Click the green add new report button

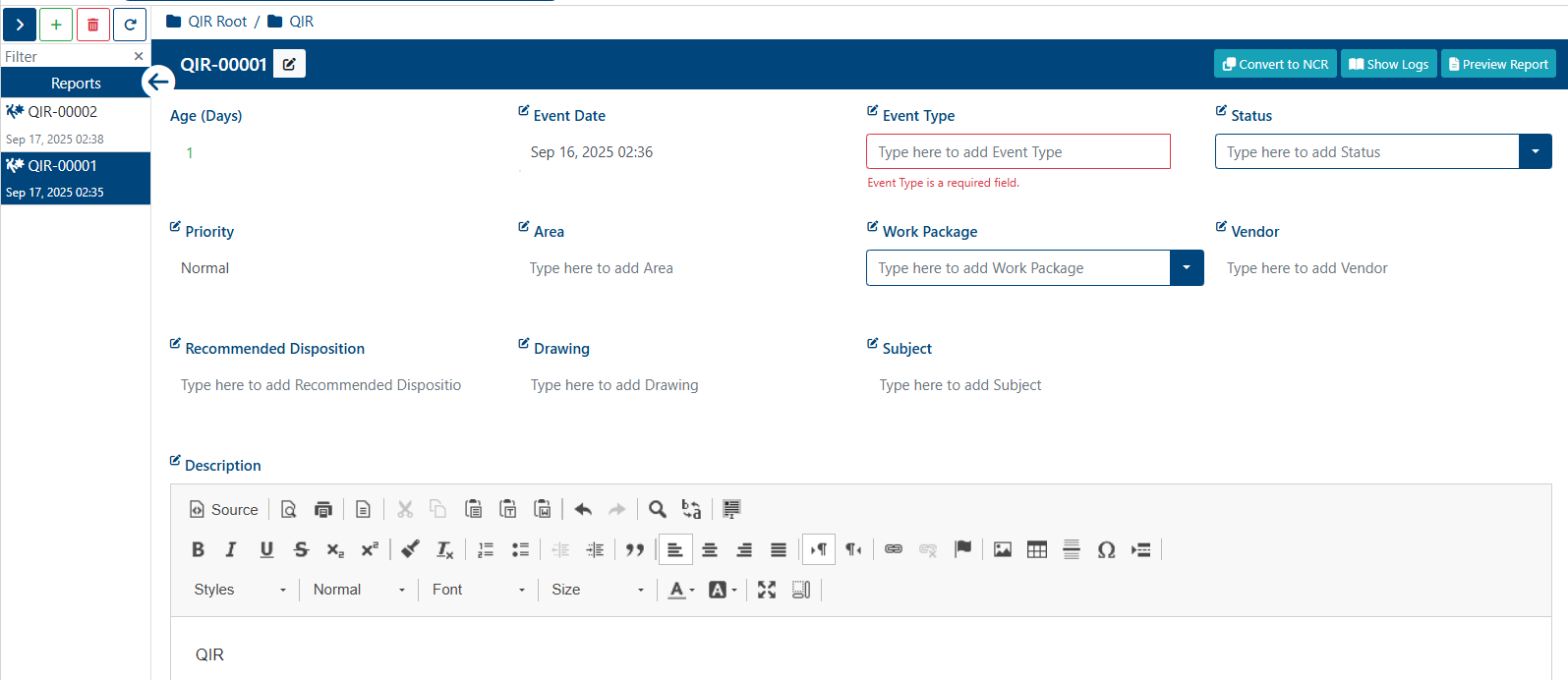56,25
